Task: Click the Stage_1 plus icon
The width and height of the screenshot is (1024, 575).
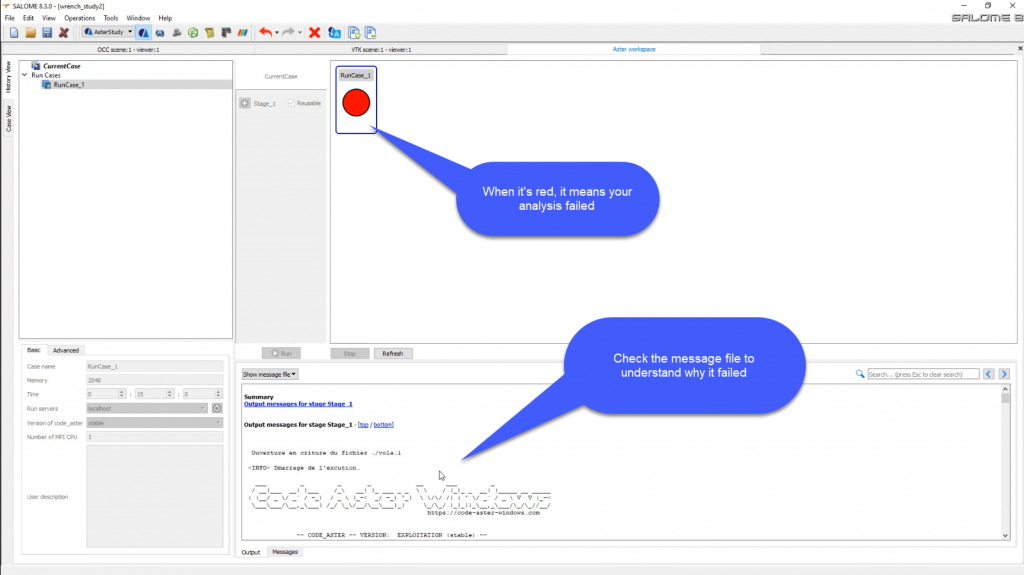Action: pyautogui.click(x=245, y=103)
